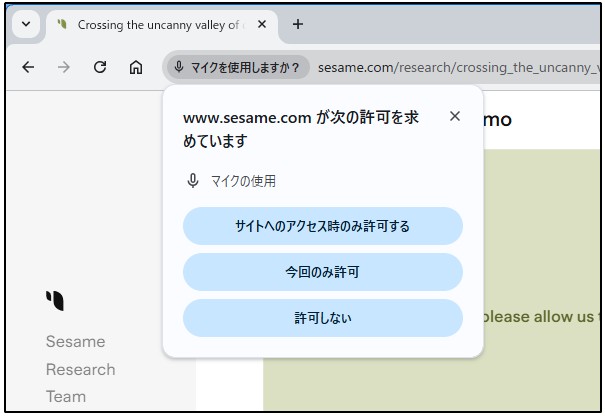Image resolution: width=605 pixels, height=416 pixels.
Task: Deny microphone with 許可しない
Action: (x=322, y=318)
